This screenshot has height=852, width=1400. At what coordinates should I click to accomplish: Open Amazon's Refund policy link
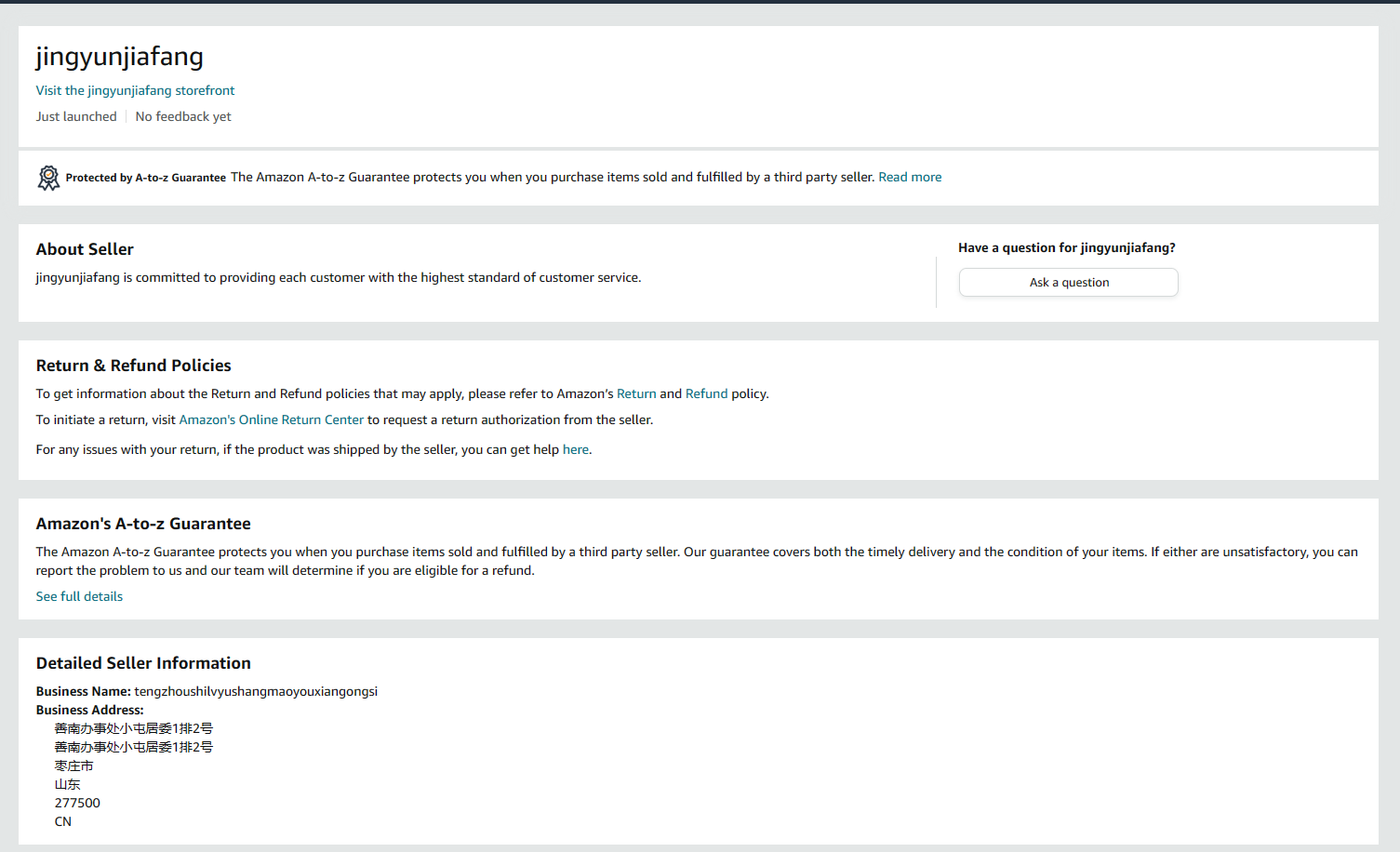(x=706, y=393)
